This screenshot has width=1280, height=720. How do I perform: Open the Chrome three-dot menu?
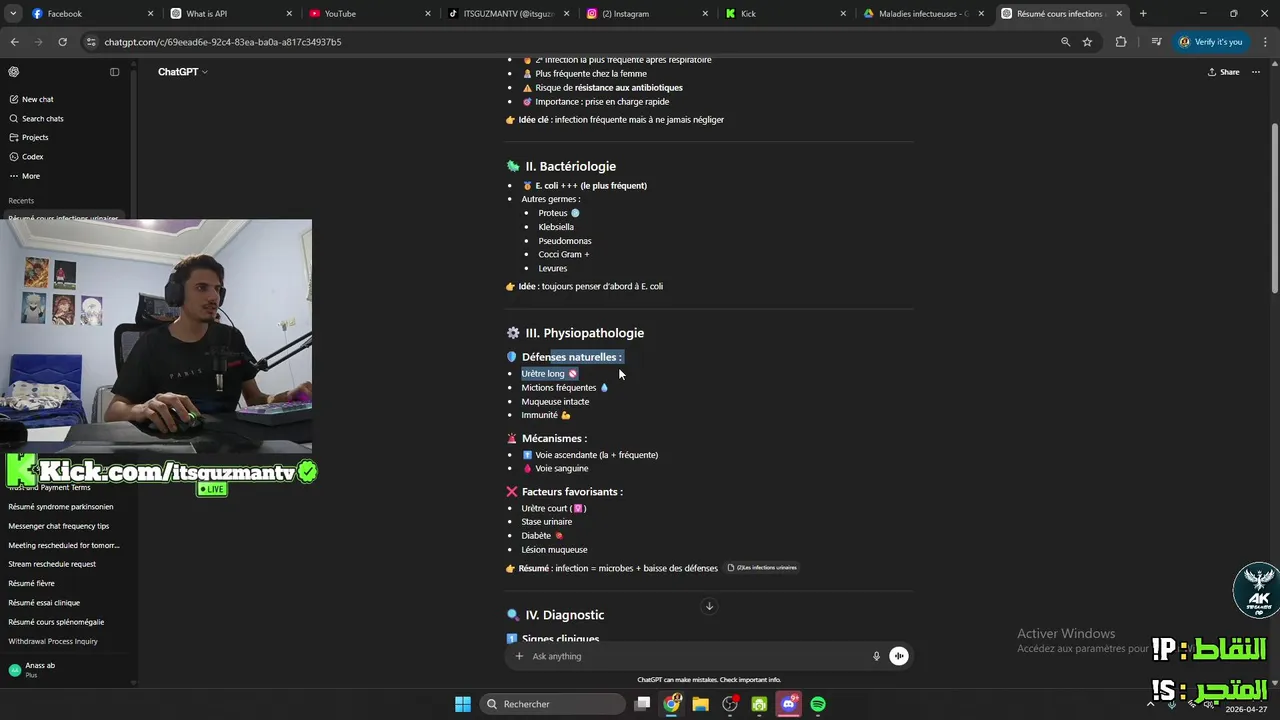[x=1263, y=42]
